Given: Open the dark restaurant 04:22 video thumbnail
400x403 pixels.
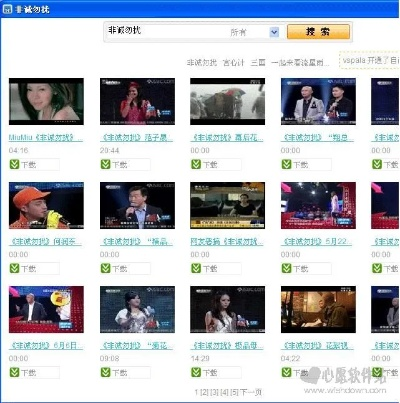Looking at the screenshot, I should point(318,310).
